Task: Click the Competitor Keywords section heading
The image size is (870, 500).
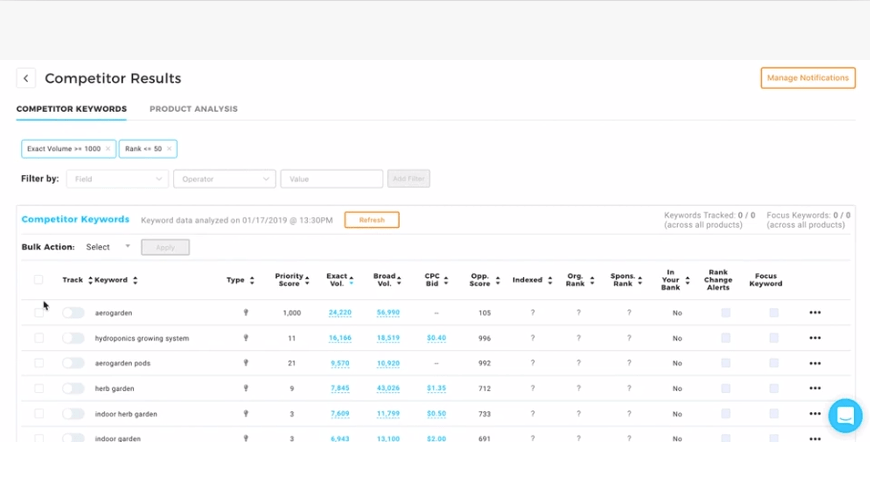Action: point(75,219)
